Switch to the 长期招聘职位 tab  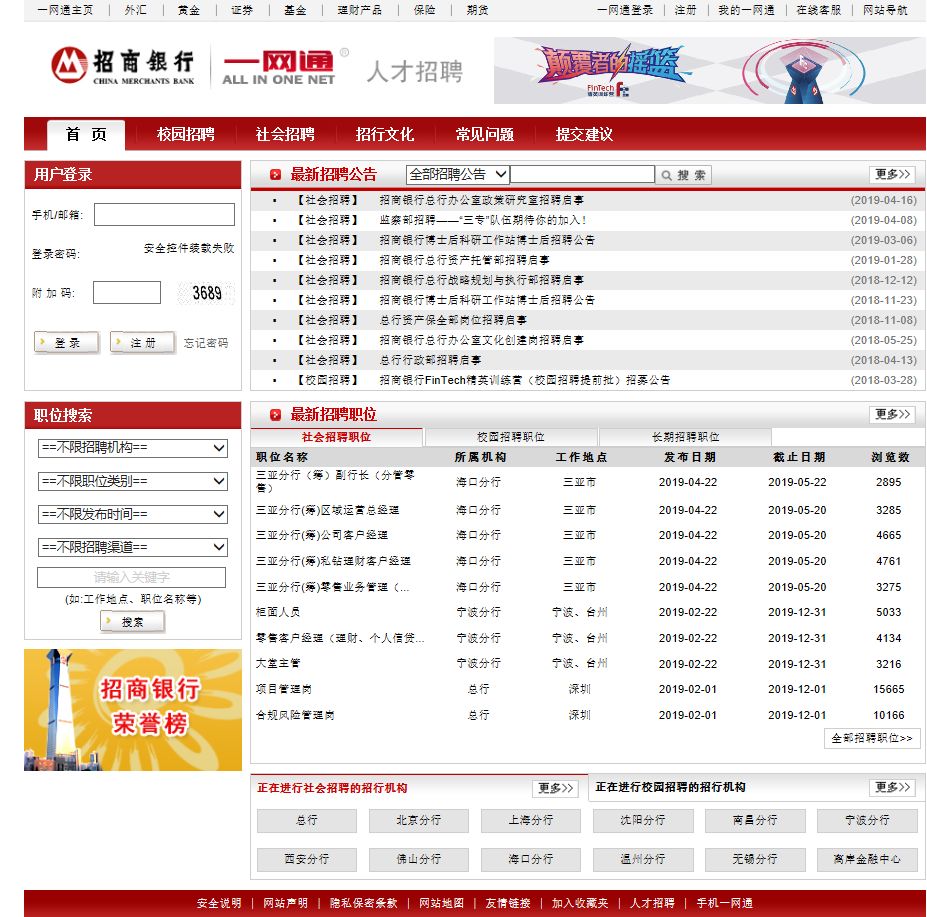tap(682, 437)
